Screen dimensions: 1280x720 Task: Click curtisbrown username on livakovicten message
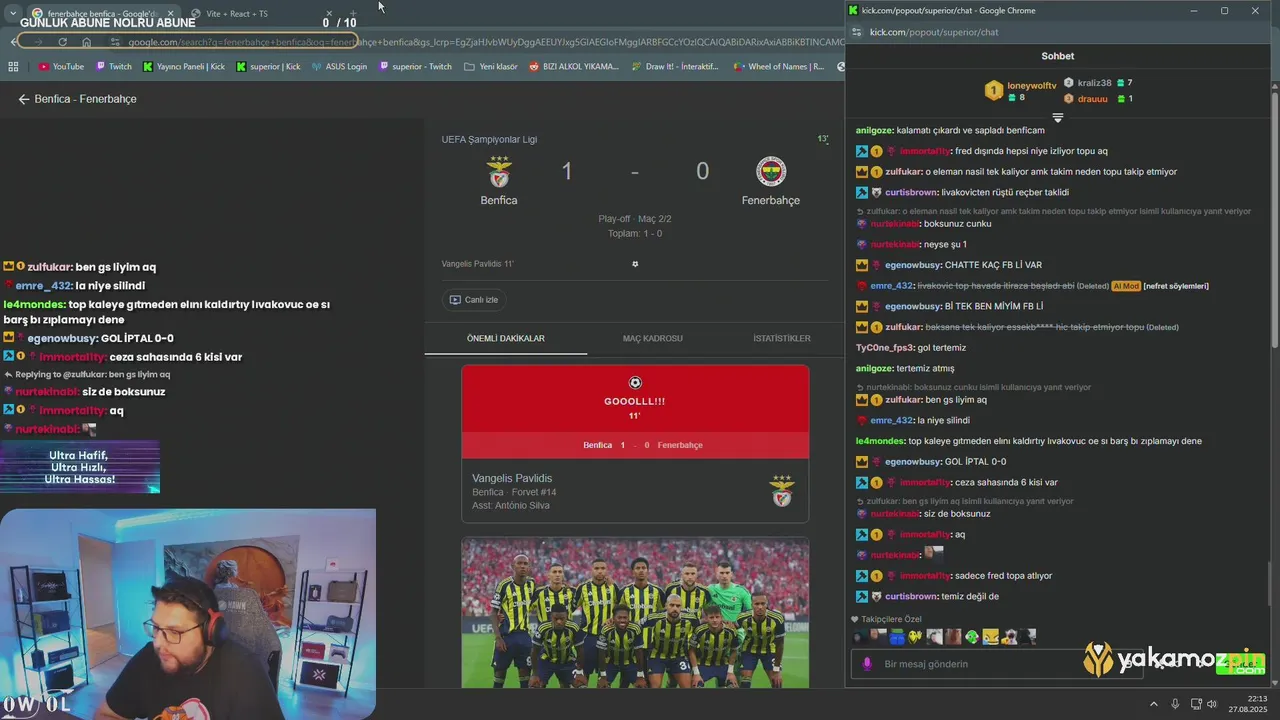point(910,192)
